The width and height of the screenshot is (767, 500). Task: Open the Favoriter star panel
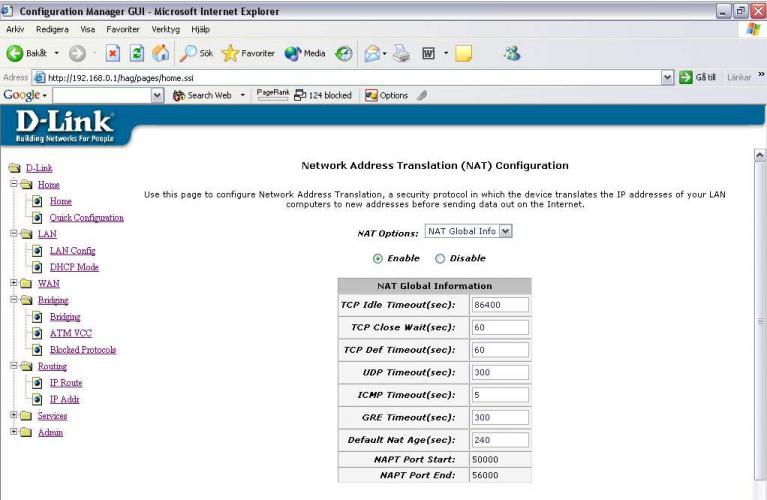(x=248, y=53)
